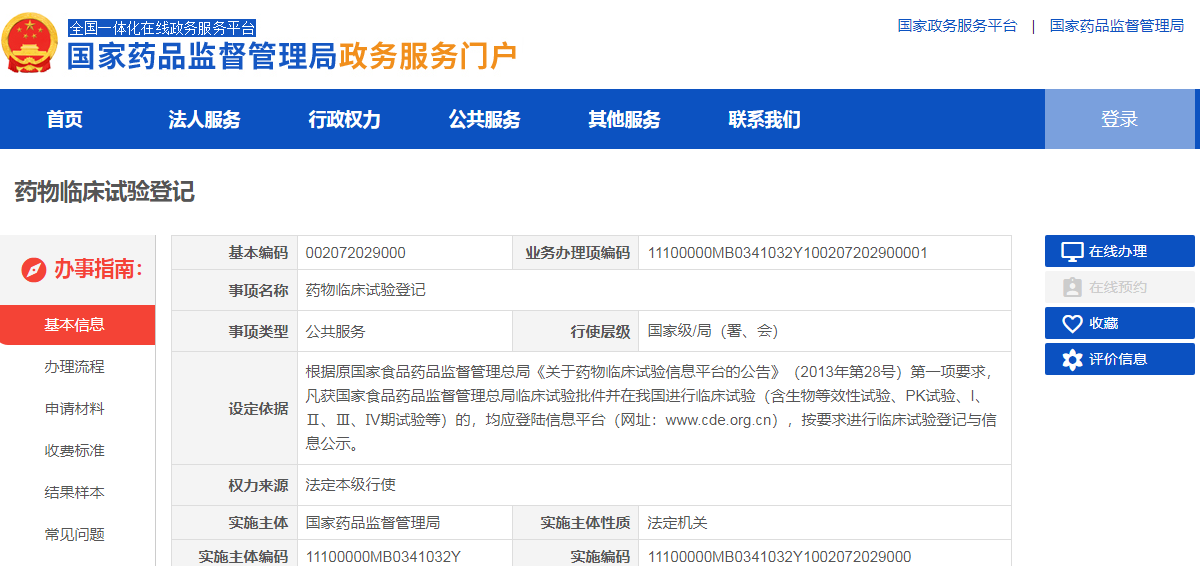The height and width of the screenshot is (566, 1200).
Task: Click the compass icon beside 办事指南
Action: click(34, 270)
